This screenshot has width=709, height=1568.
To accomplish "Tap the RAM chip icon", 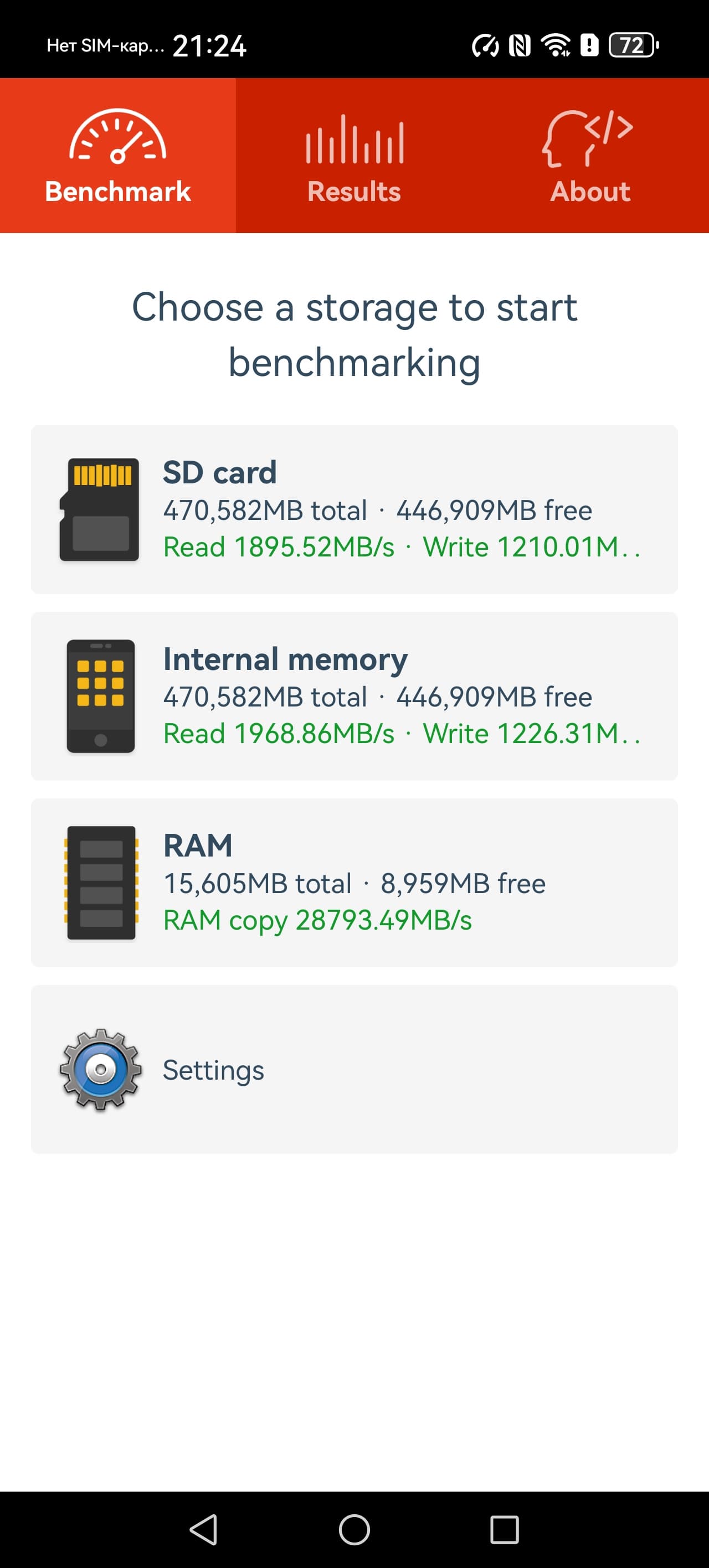I will pyautogui.click(x=101, y=883).
